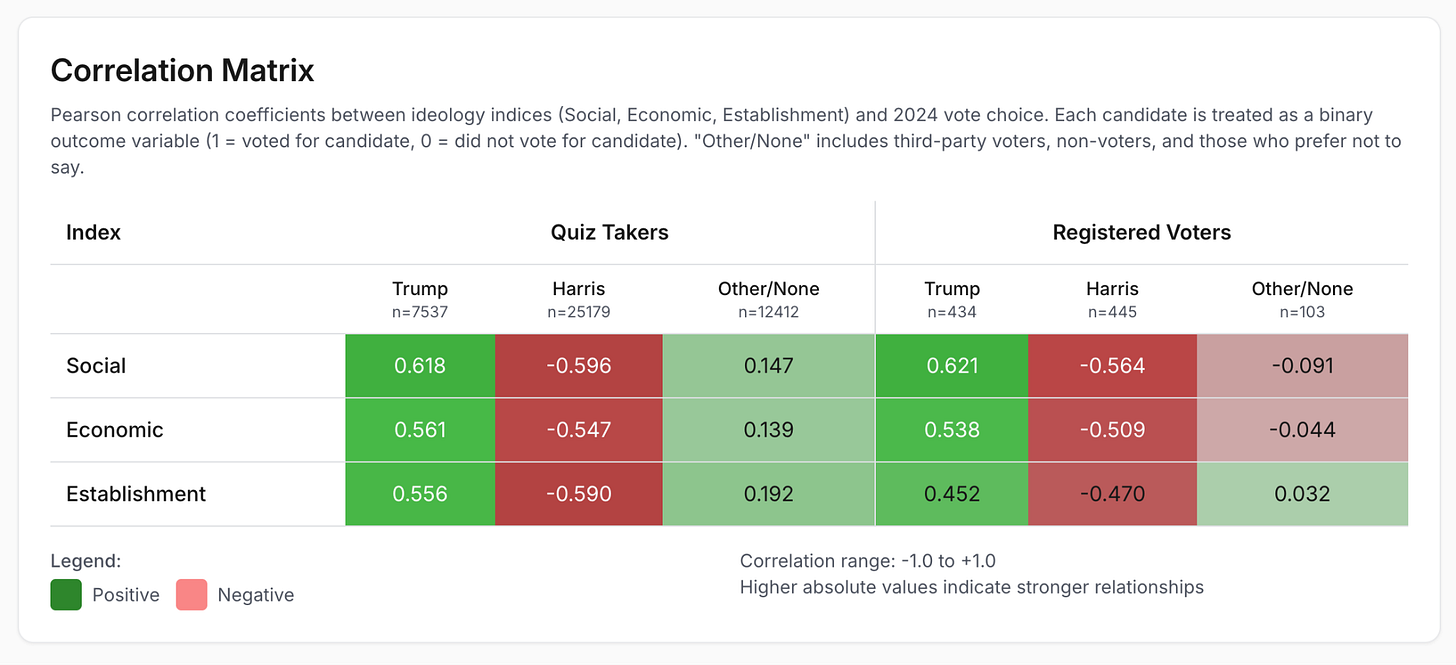This screenshot has width=1456, height=665.
Task: Select the Establishment row label
Action: pos(136,494)
